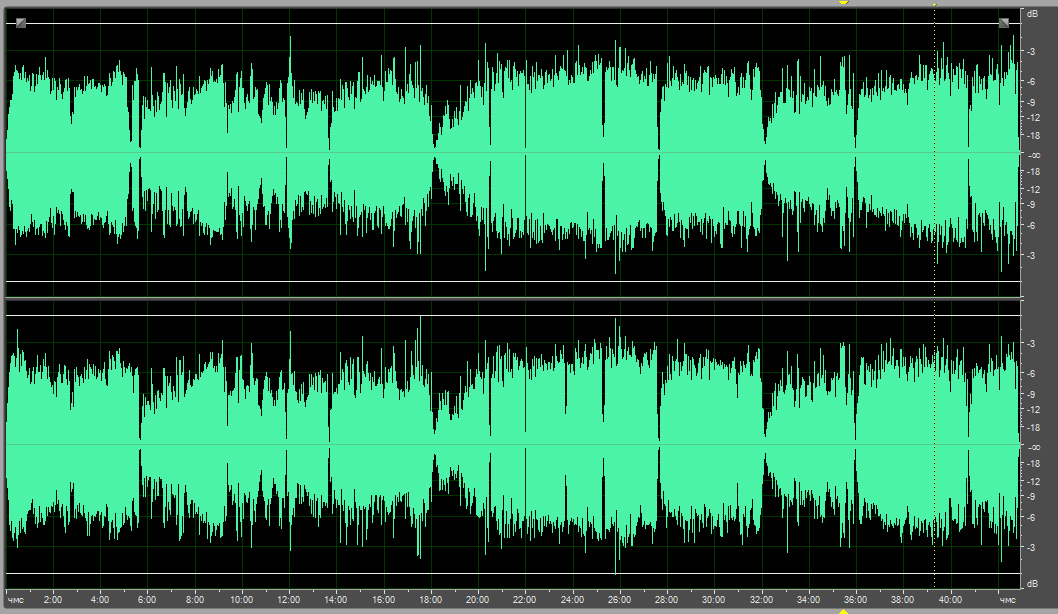Select the yellow marker above the waveform

[x=843, y=3]
